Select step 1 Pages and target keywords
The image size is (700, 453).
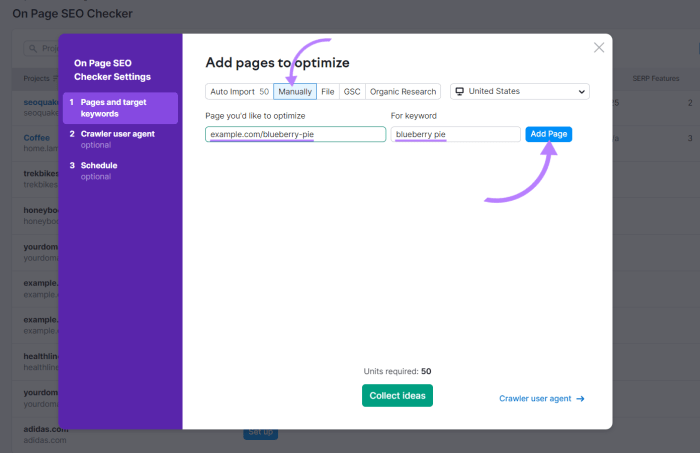coord(121,108)
